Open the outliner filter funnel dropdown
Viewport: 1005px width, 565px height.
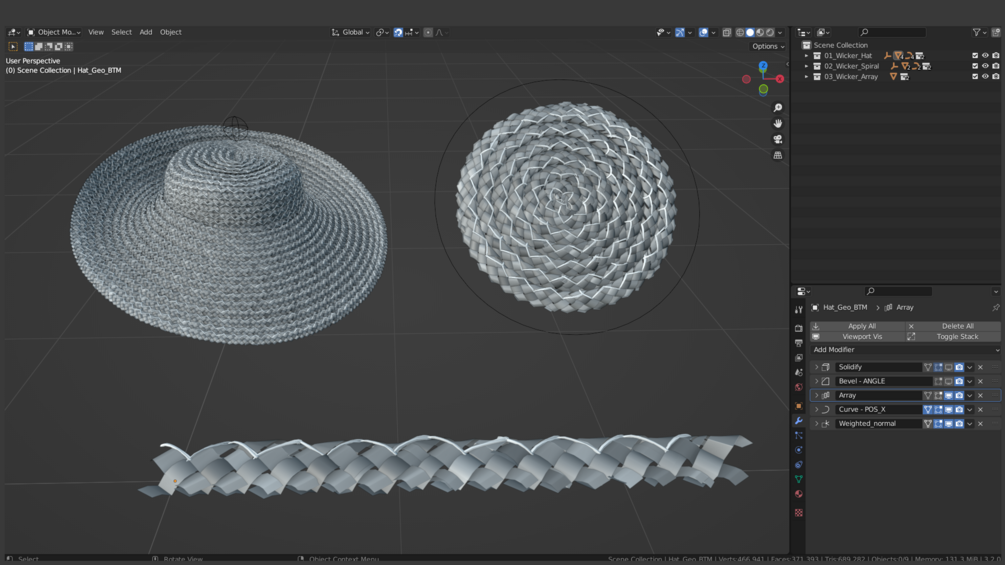pos(979,32)
